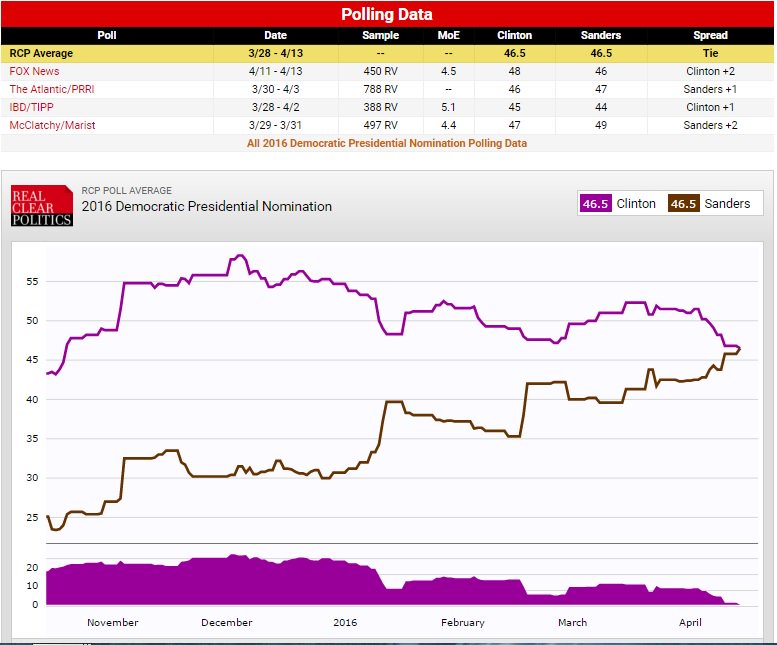Image resolution: width=777 pixels, height=645 pixels.
Task: Click the purple 46.5 Clinton legend swatch
Action: [x=595, y=204]
